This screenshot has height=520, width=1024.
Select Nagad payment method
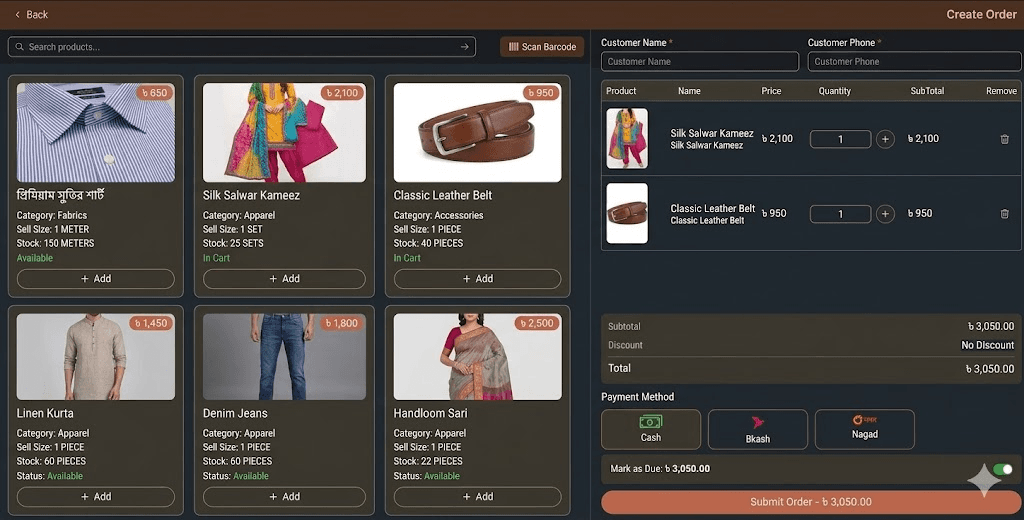[865, 429]
